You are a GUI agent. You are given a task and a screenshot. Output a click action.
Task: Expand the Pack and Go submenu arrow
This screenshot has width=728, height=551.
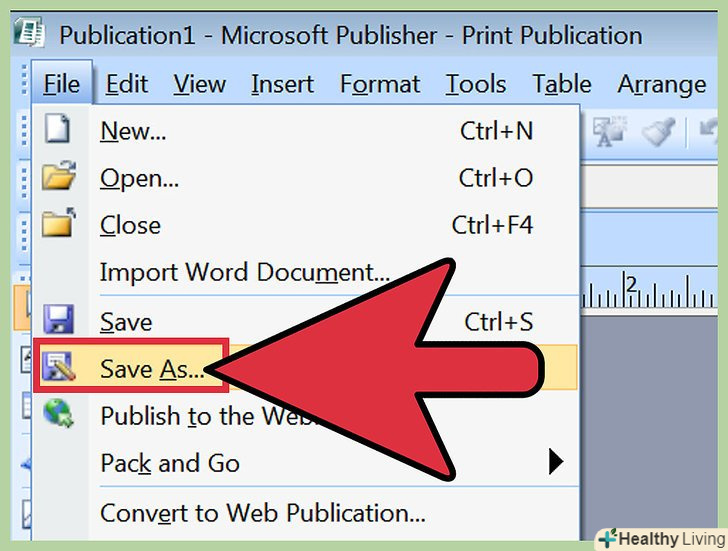click(556, 461)
